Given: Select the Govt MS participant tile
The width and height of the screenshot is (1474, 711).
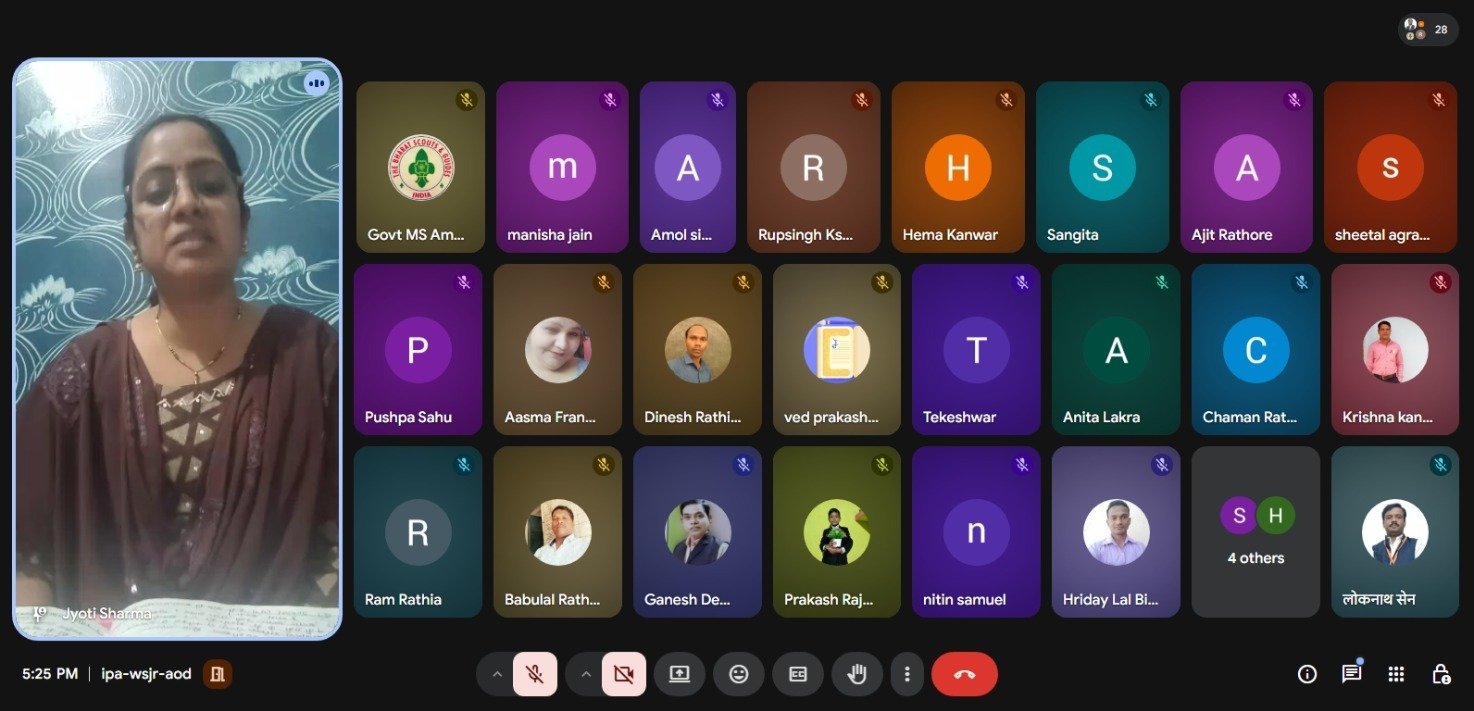Looking at the screenshot, I should point(420,167).
